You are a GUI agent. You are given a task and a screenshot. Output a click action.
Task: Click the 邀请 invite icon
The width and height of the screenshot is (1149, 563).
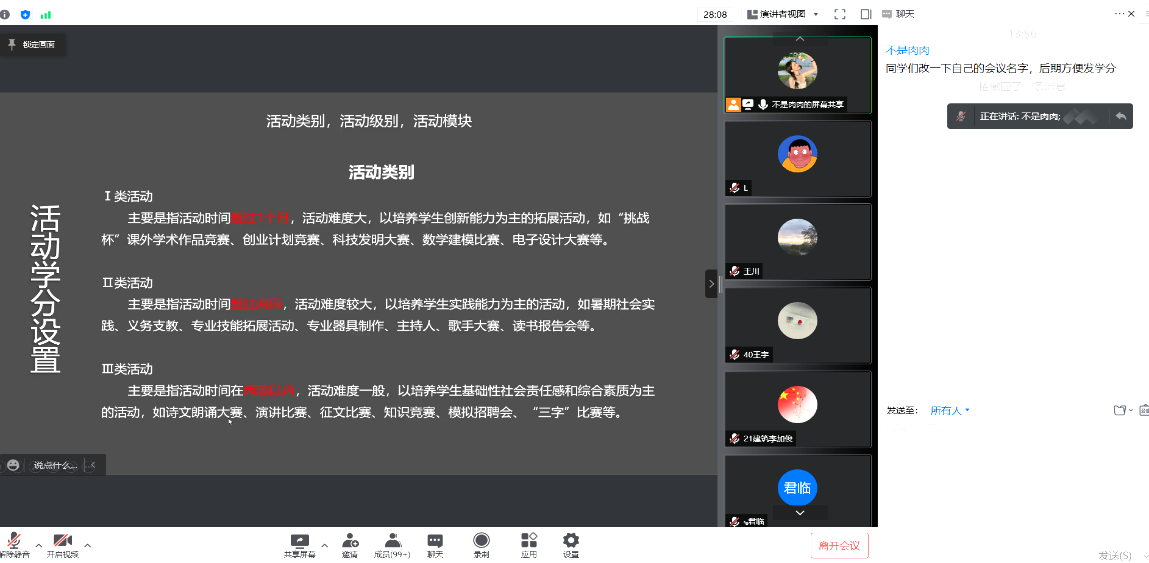pyautogui.click(x=350, y=541)
